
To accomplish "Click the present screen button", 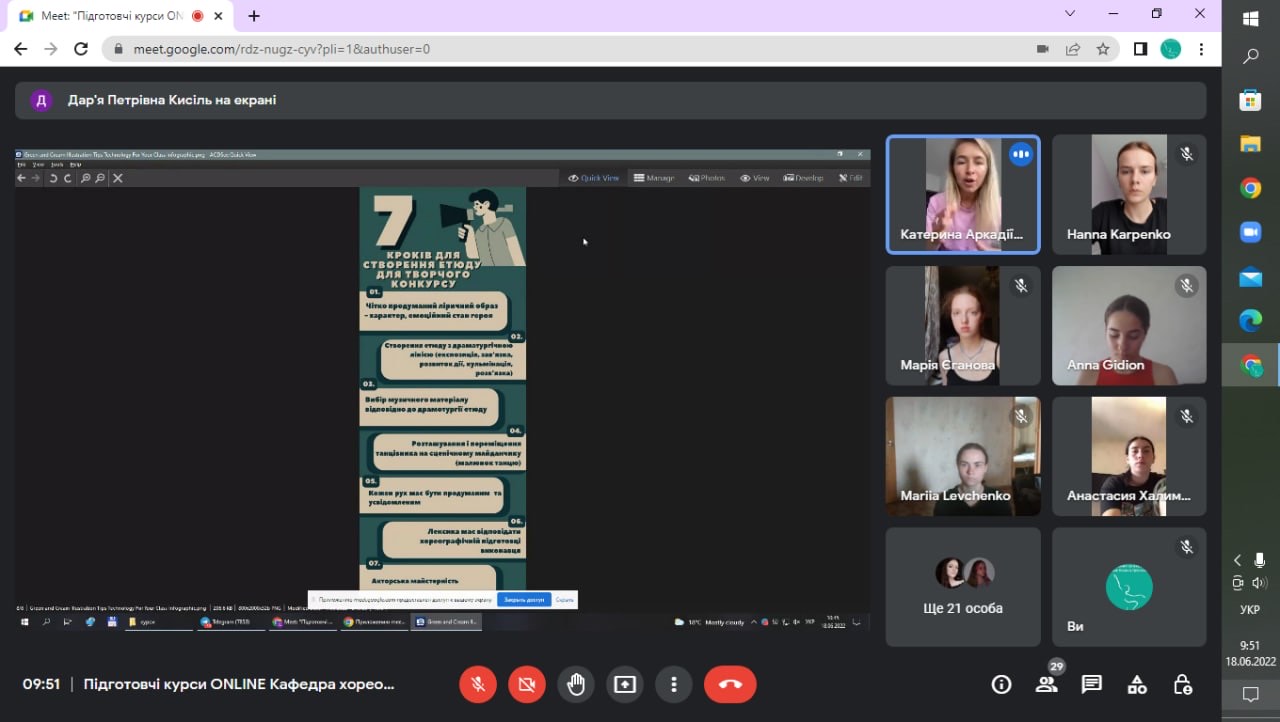I will 625,685.
